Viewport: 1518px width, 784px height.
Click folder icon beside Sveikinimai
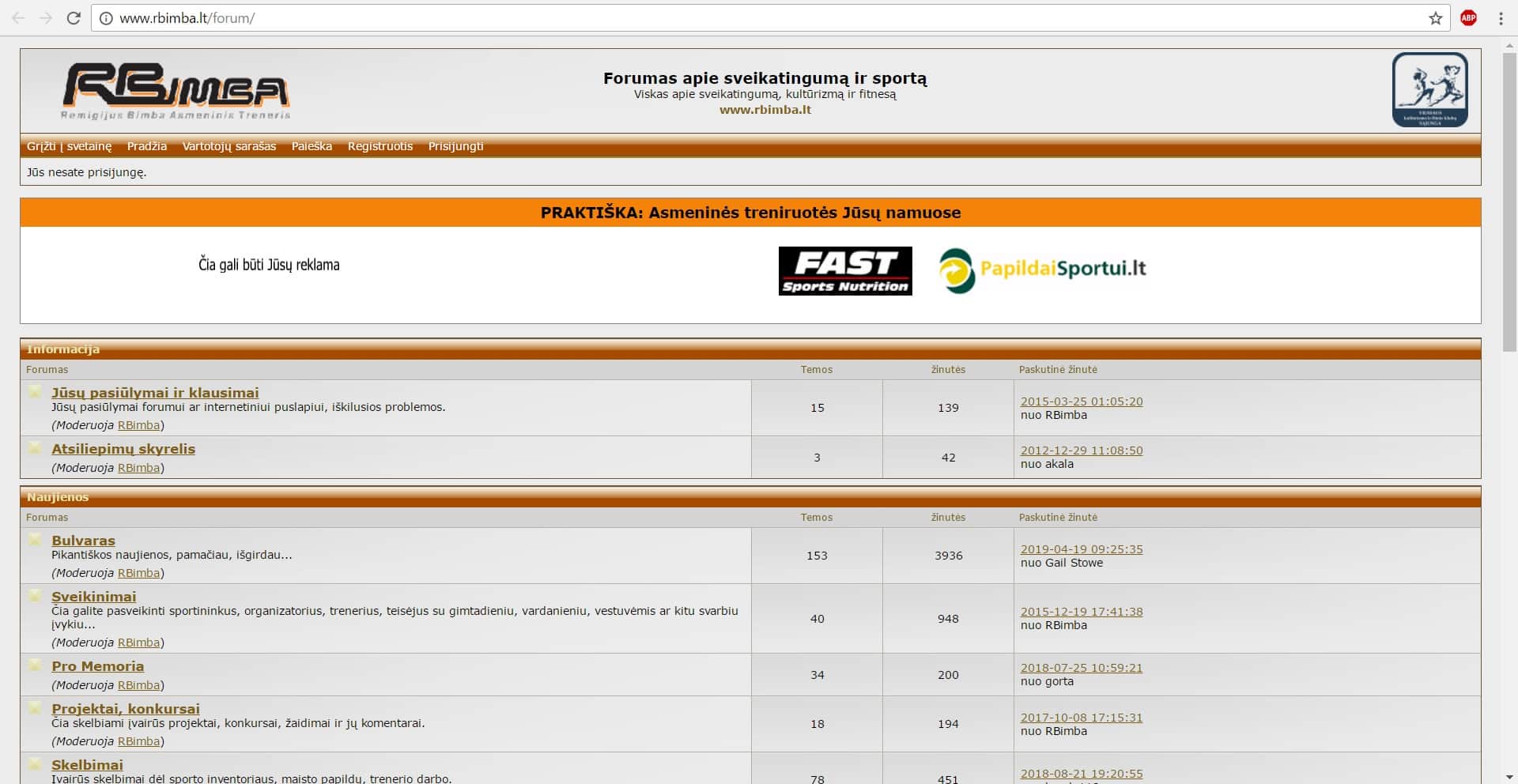(35, 595)
